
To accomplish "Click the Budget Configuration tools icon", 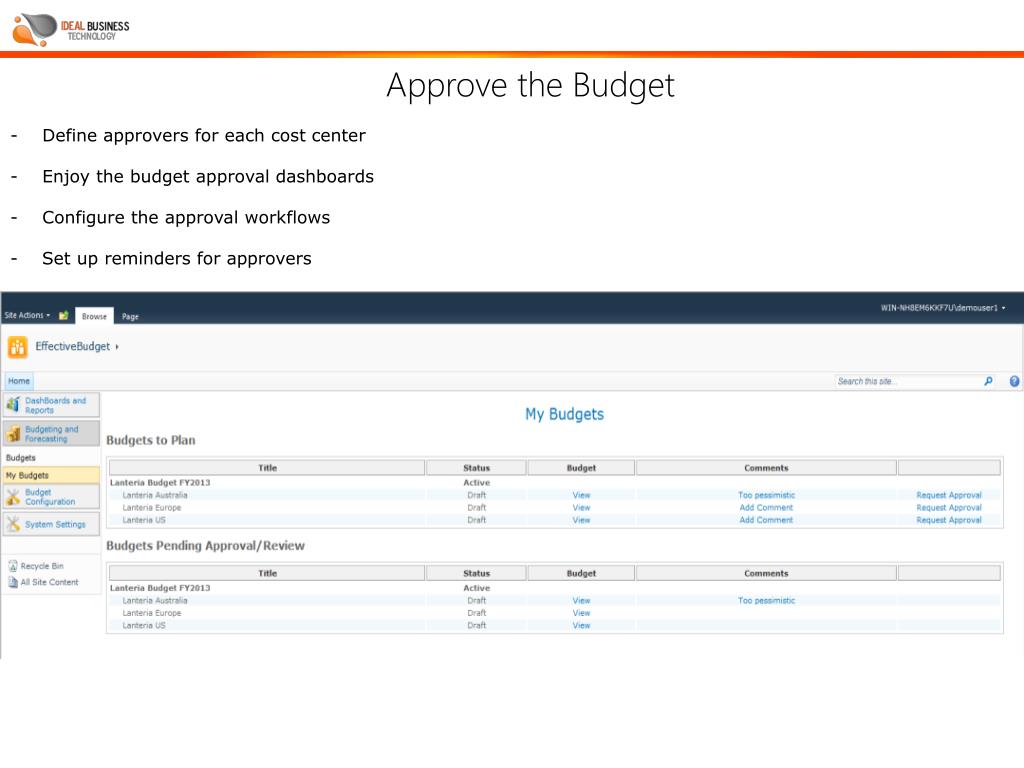I will (13, 497).
